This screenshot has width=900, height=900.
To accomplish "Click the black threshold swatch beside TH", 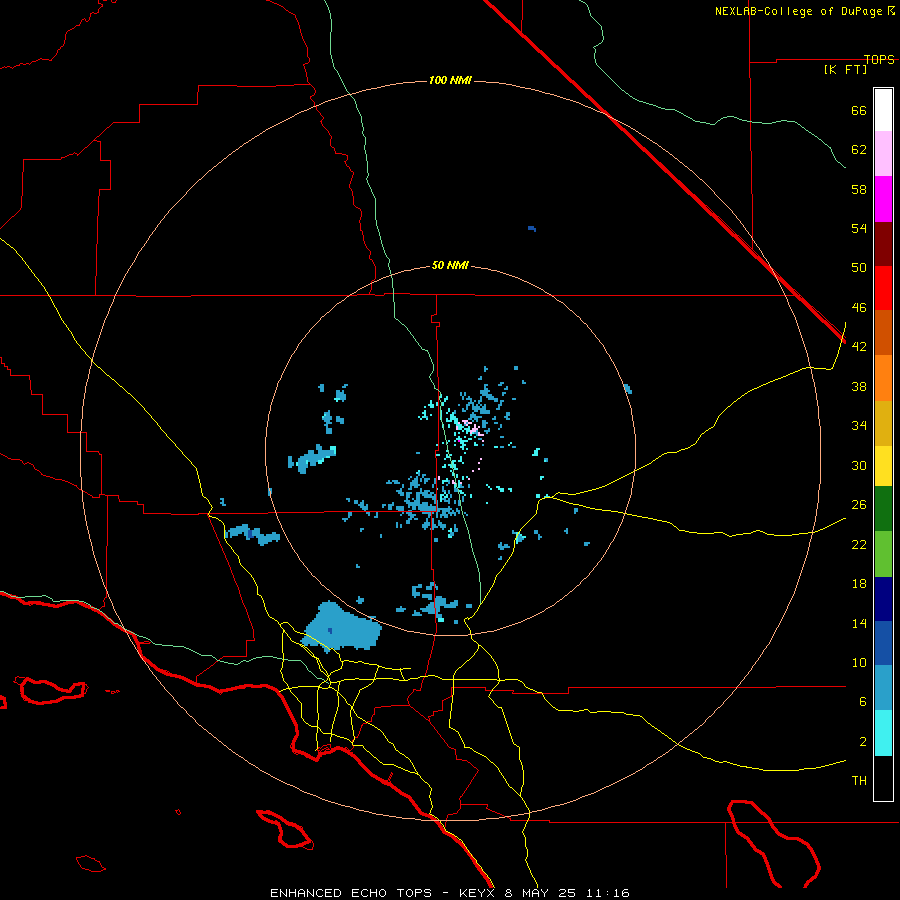I will pyautogui.click(x=883, y=778).
